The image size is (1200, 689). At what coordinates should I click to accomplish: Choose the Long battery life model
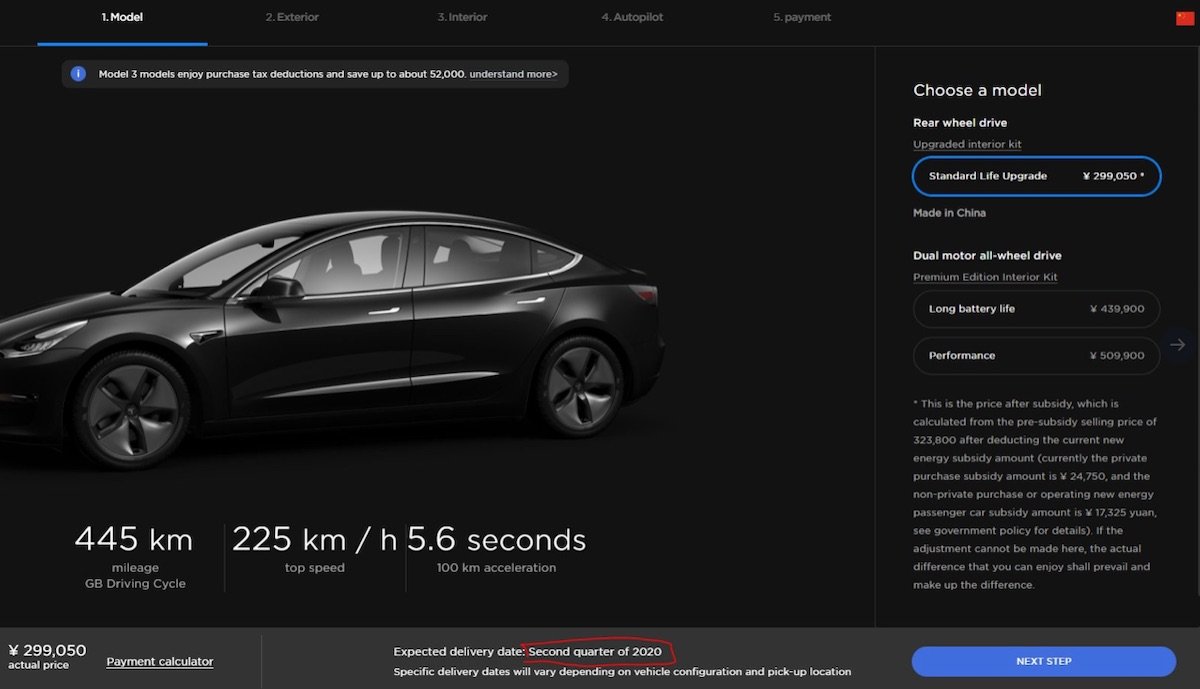coord(1036,309)
